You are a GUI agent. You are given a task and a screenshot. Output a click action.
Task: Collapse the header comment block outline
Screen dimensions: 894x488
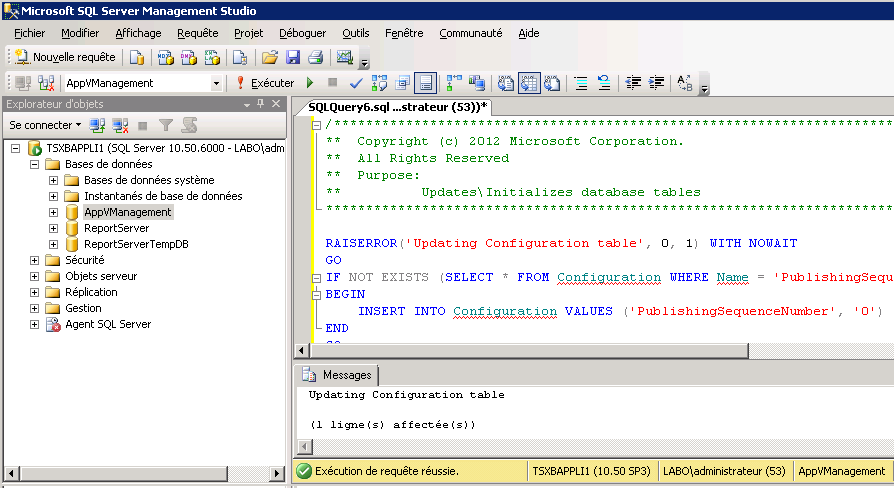click(316, 125)
